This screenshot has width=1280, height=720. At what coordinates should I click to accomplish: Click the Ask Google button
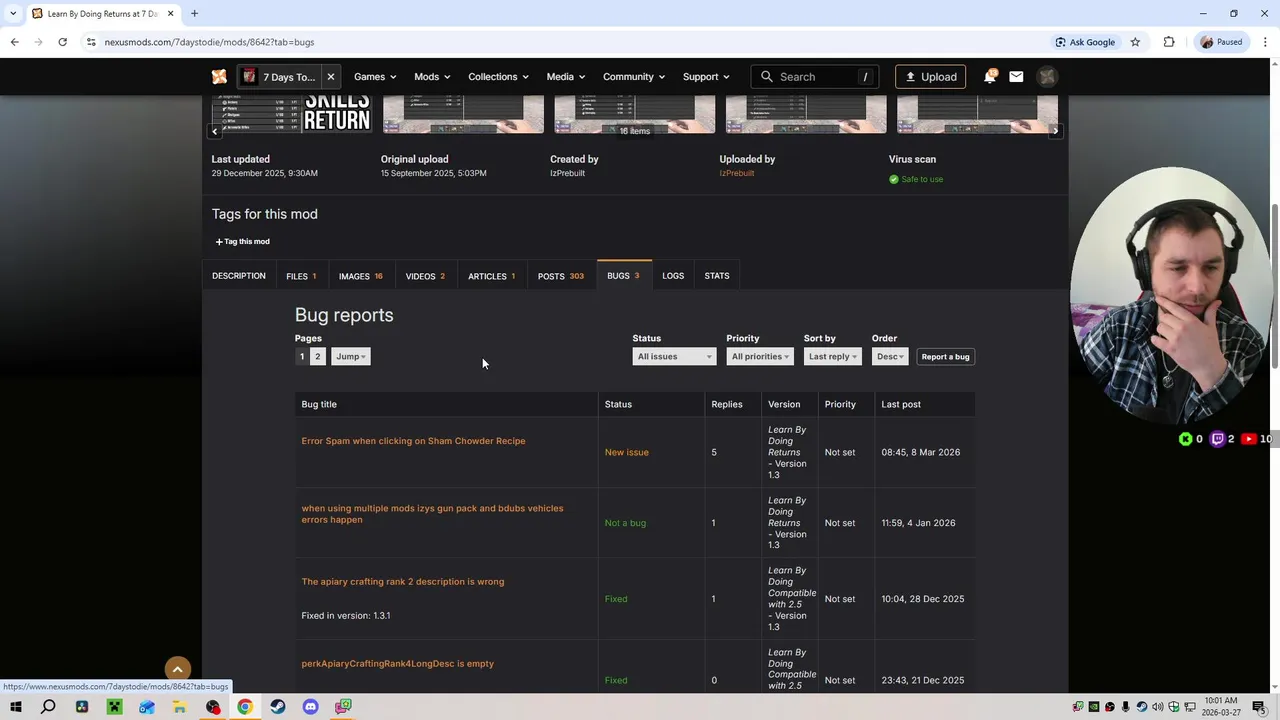coord(1085,42)
